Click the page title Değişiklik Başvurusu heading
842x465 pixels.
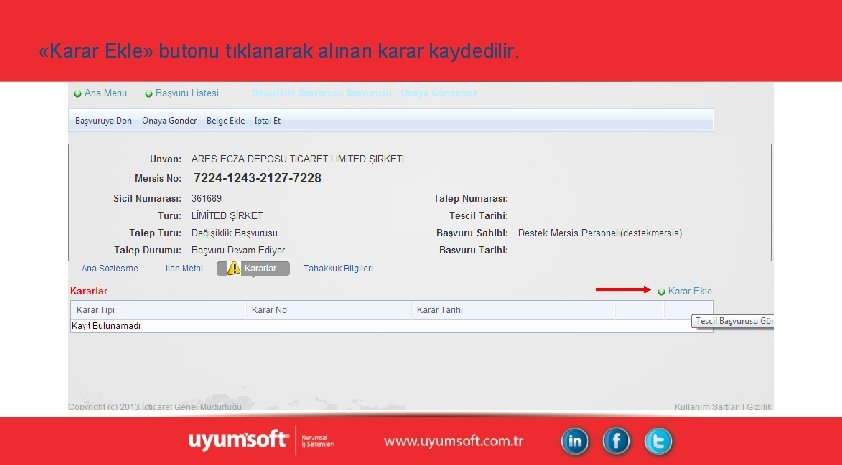coord(364,93)
